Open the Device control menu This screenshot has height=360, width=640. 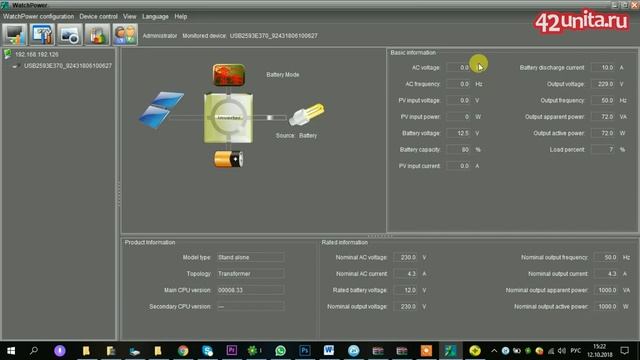click(x=98, y=17)
